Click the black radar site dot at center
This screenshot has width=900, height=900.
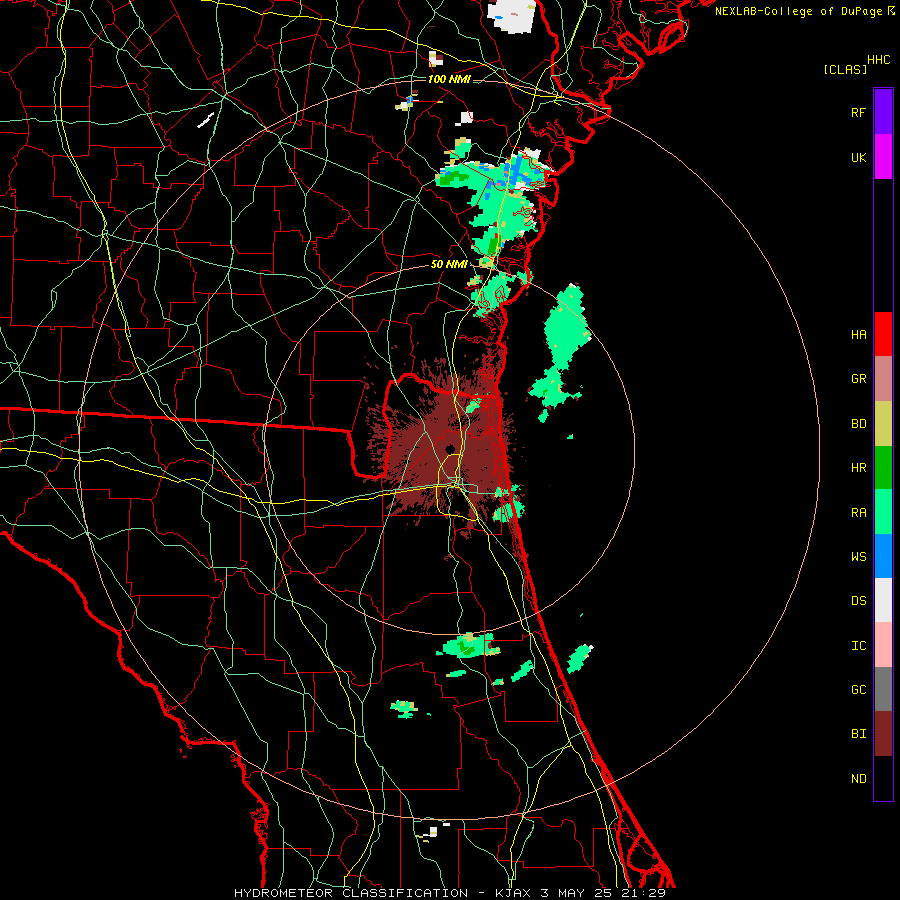pos(450,449)
